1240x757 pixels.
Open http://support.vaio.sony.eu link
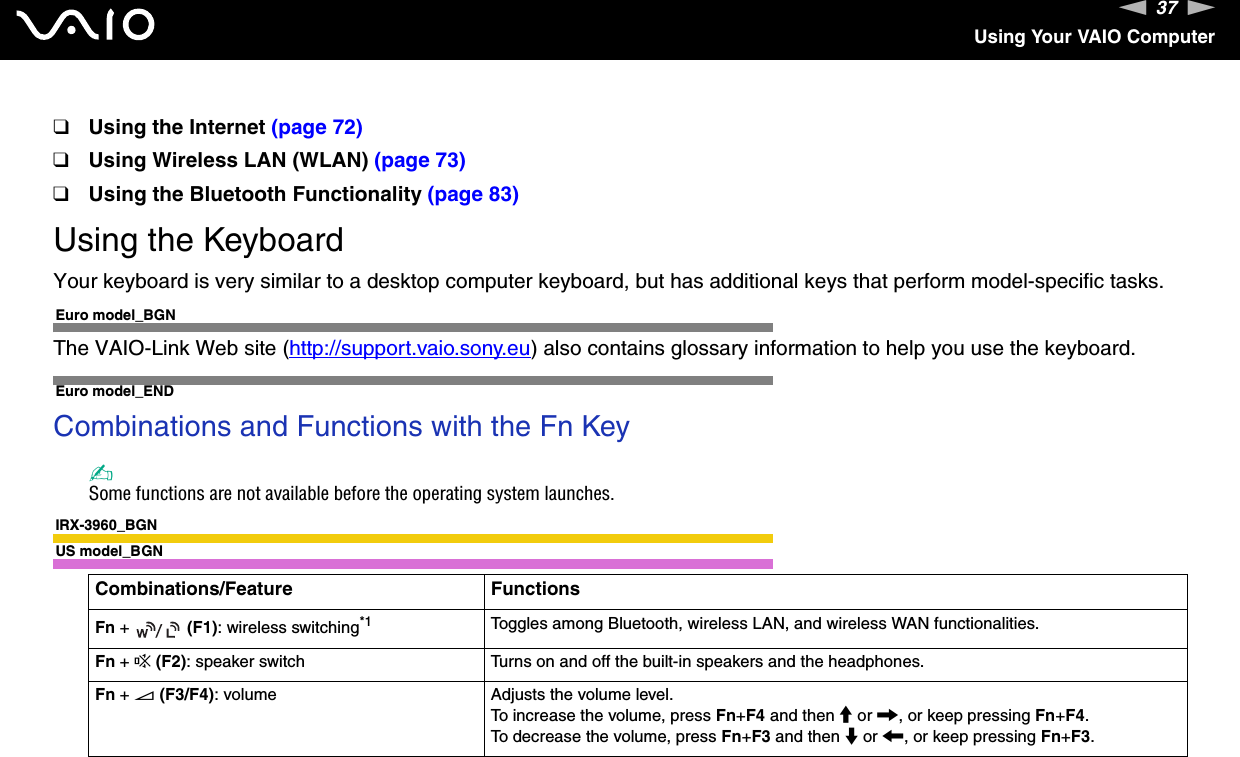pos(409,349)
